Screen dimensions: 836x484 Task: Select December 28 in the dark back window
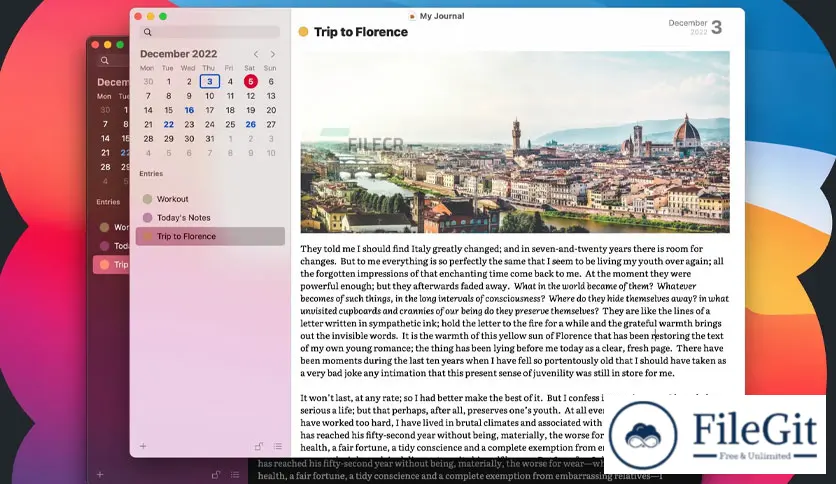(x=105, y=167)
